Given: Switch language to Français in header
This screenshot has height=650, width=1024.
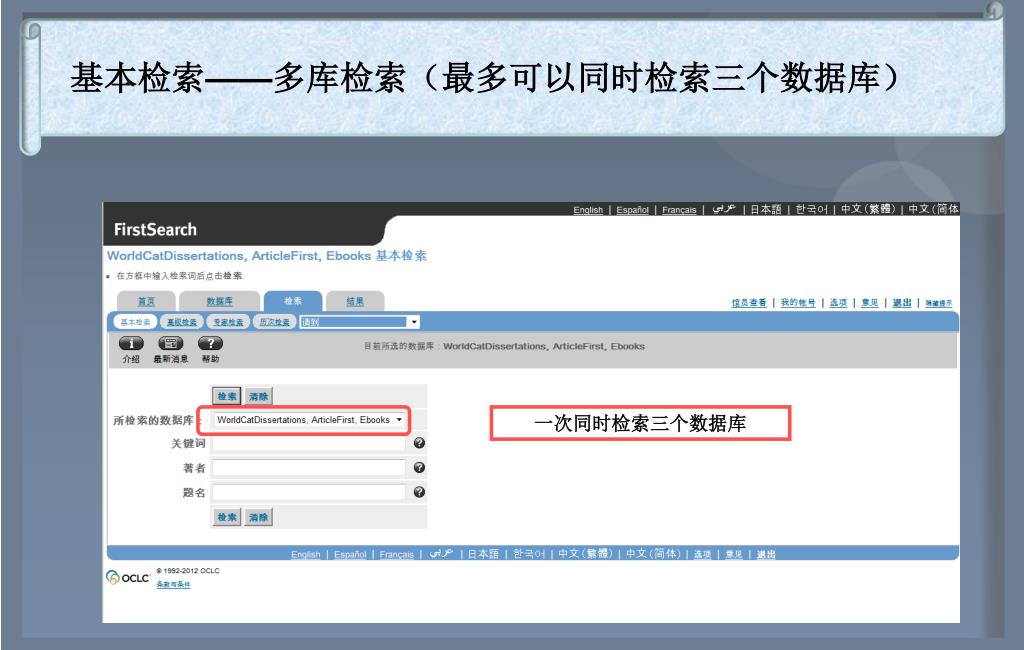Looking at the screenshot, I should click(x=679, y=210).
